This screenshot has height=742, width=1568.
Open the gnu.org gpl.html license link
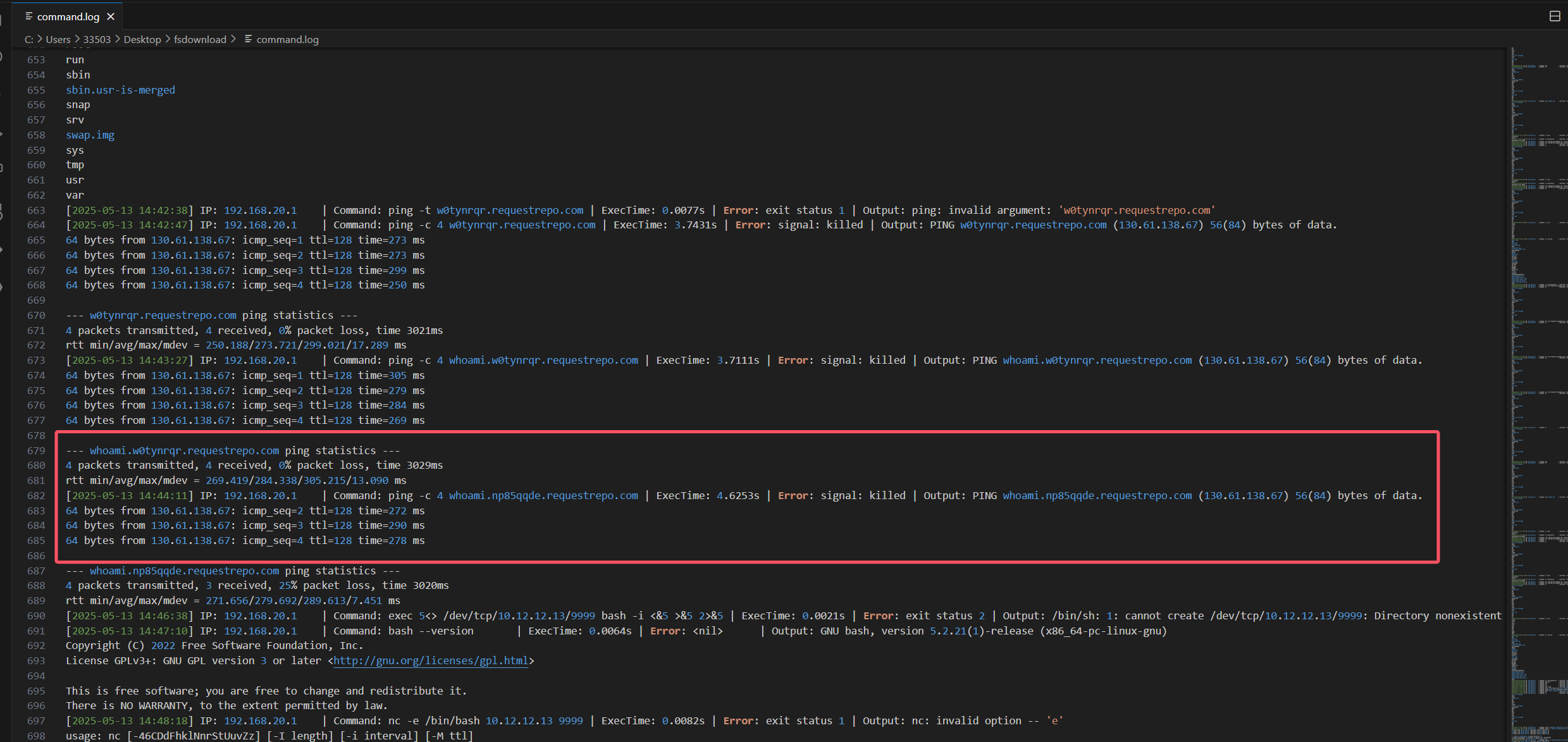click(x=431, y=660)
